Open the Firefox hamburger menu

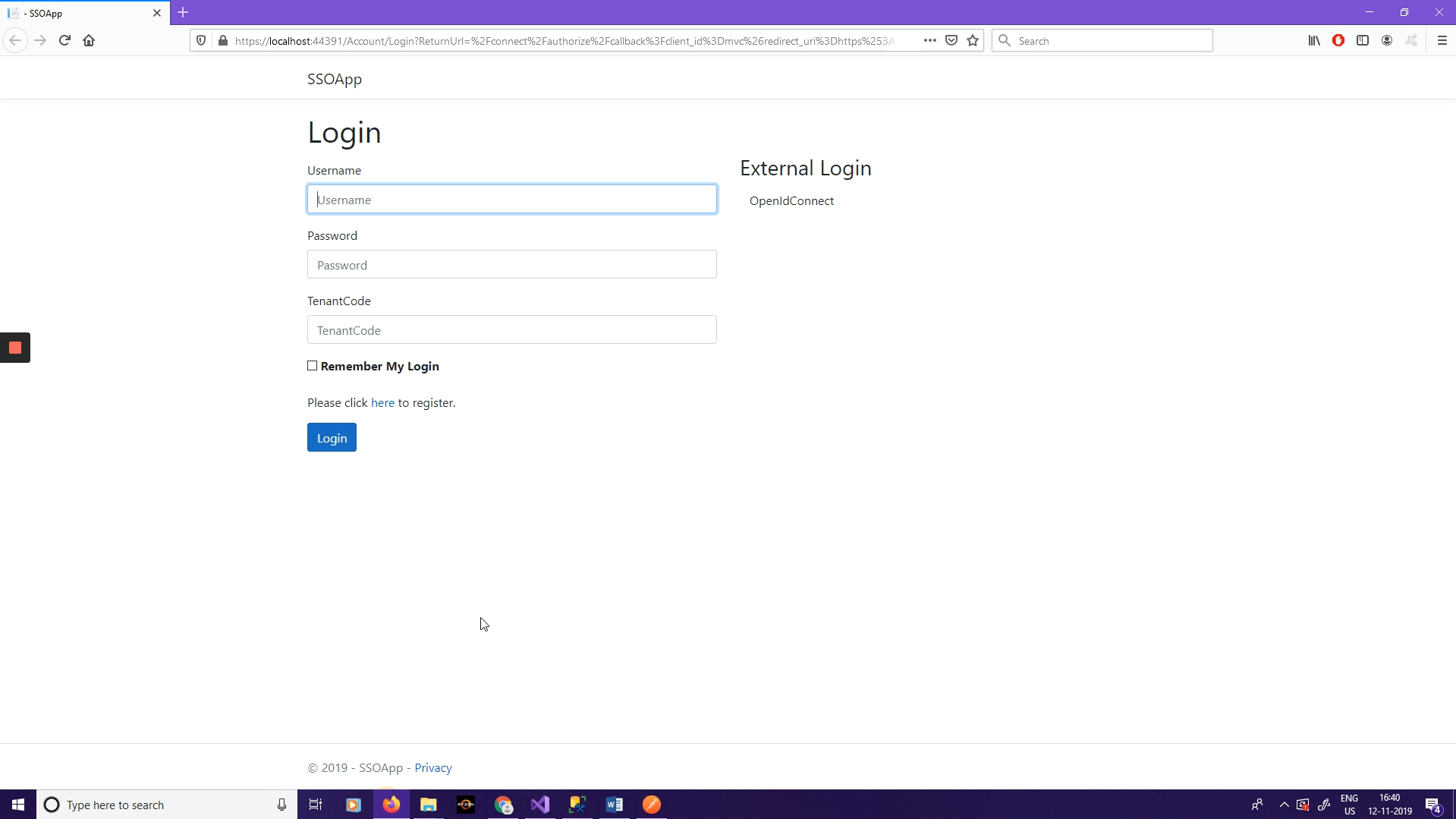click(x=1442, y=40)
